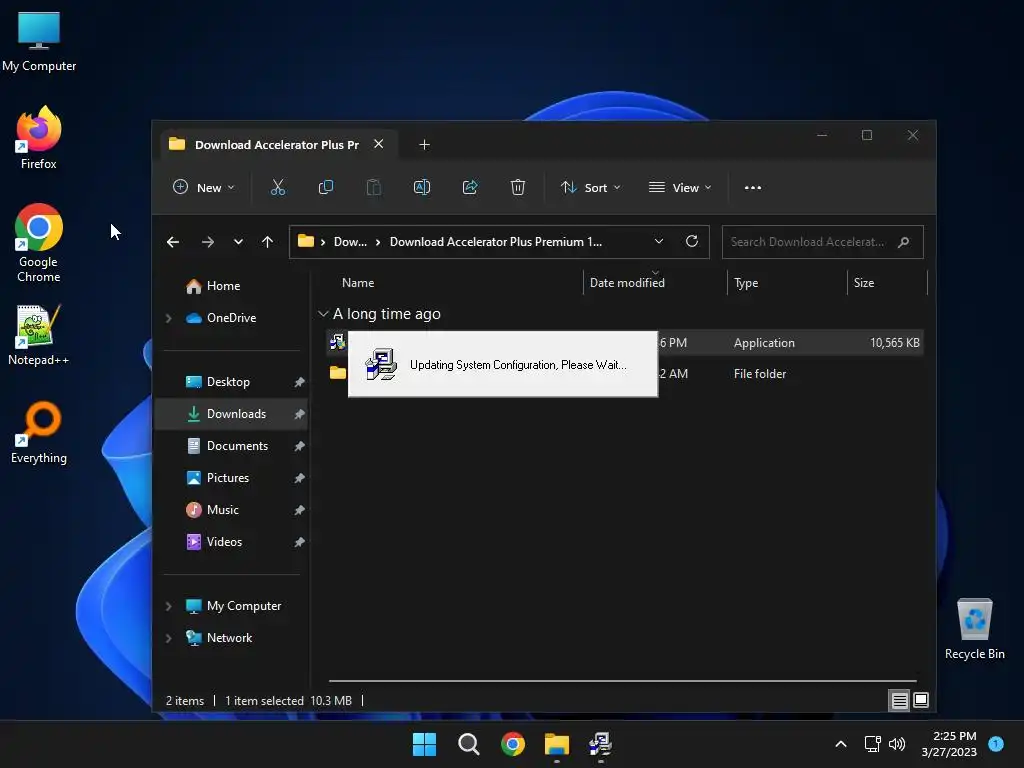Switch to Large icons view in the status bar

pos(921,701)
